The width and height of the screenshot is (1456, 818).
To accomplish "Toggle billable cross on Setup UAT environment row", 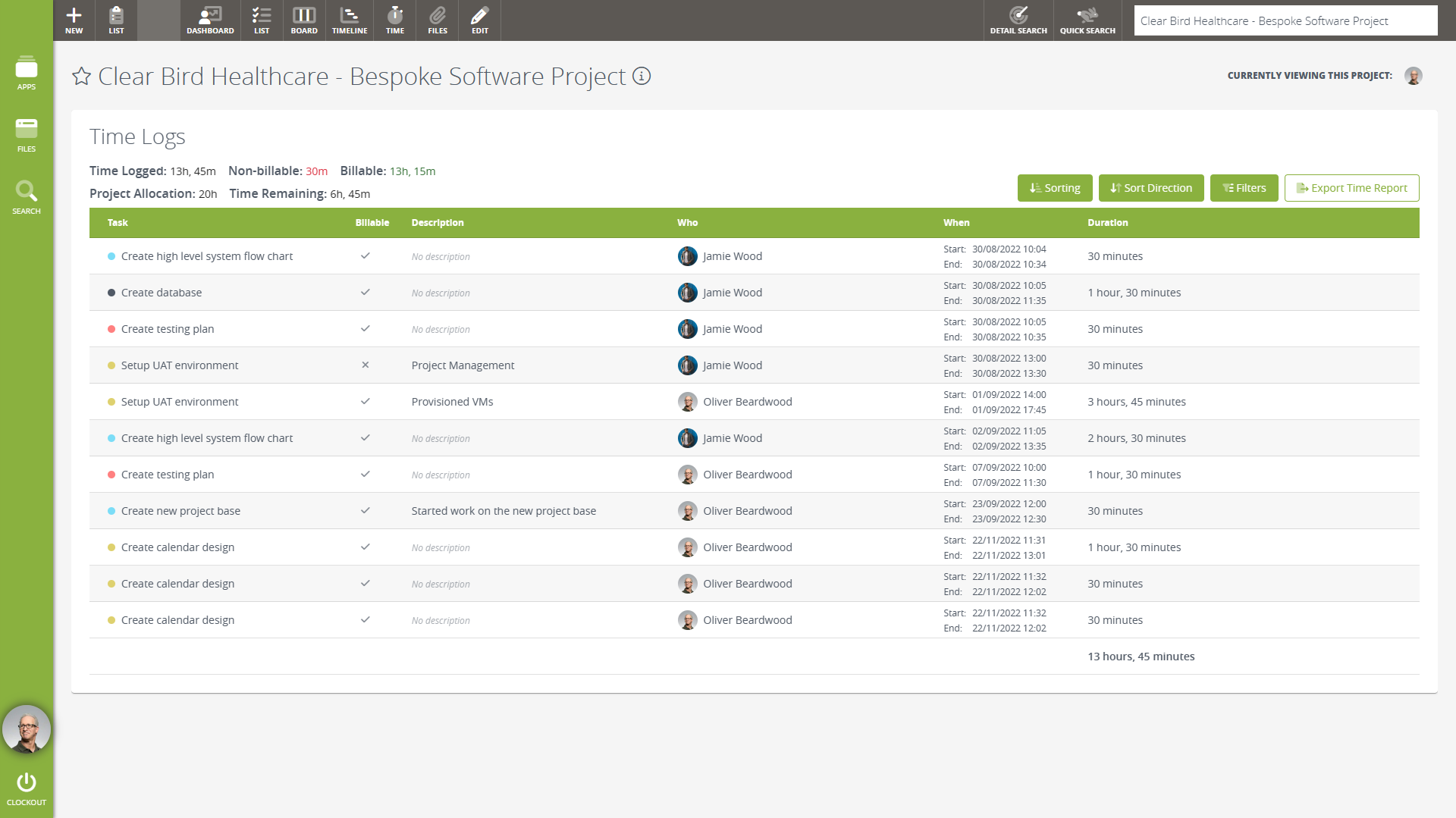I will 366,365.
